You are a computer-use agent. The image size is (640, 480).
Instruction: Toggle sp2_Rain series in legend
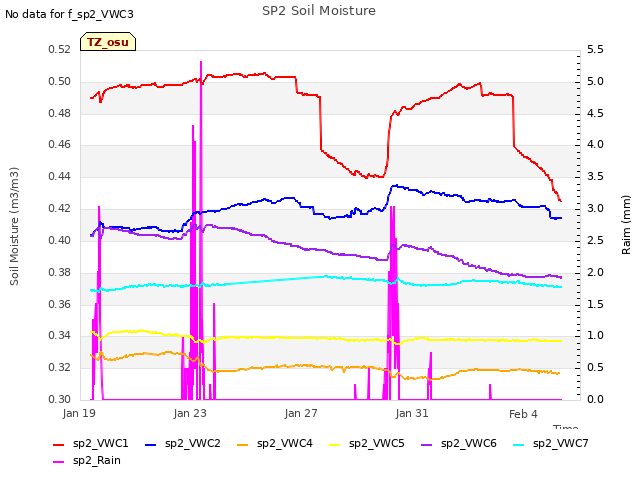tap(87, 460)
